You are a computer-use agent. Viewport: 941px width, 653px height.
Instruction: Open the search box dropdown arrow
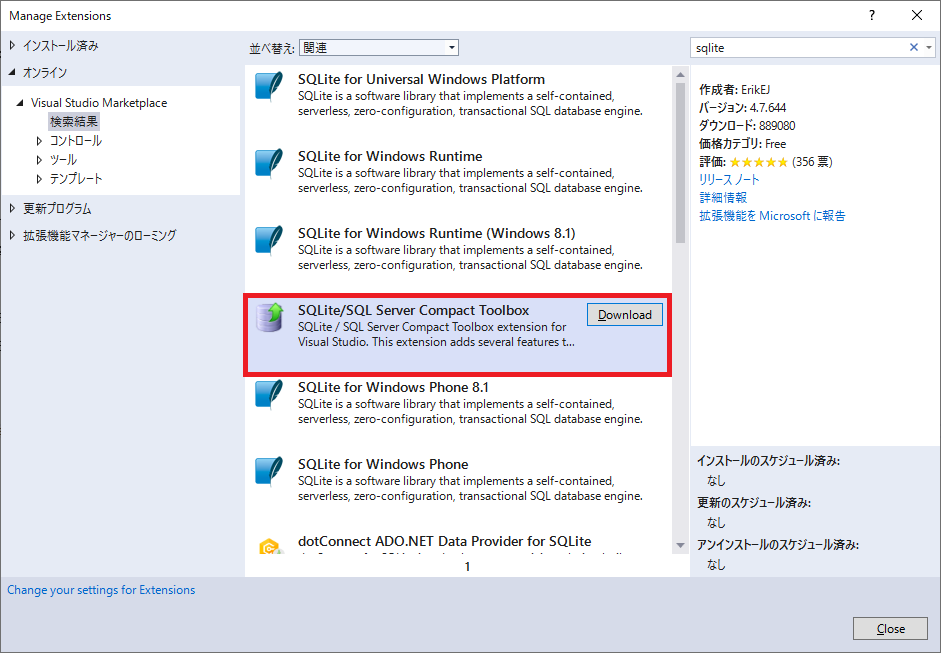point(929,47)
